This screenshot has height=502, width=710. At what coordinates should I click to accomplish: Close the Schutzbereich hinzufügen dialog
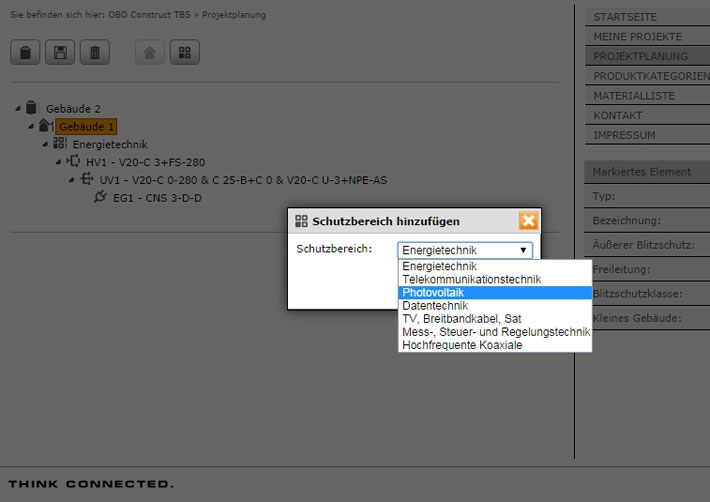click(528, 221)
